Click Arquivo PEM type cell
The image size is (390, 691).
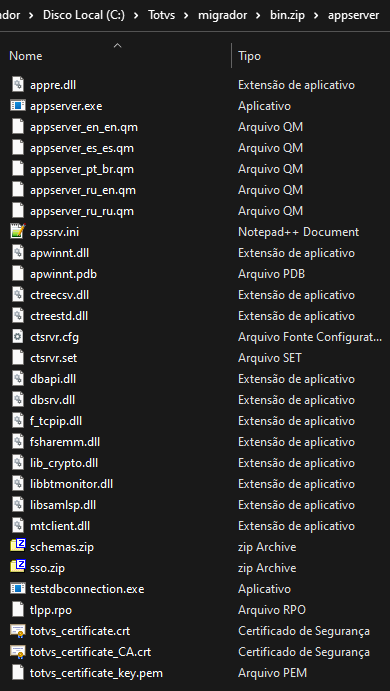(x=272, y=673)
